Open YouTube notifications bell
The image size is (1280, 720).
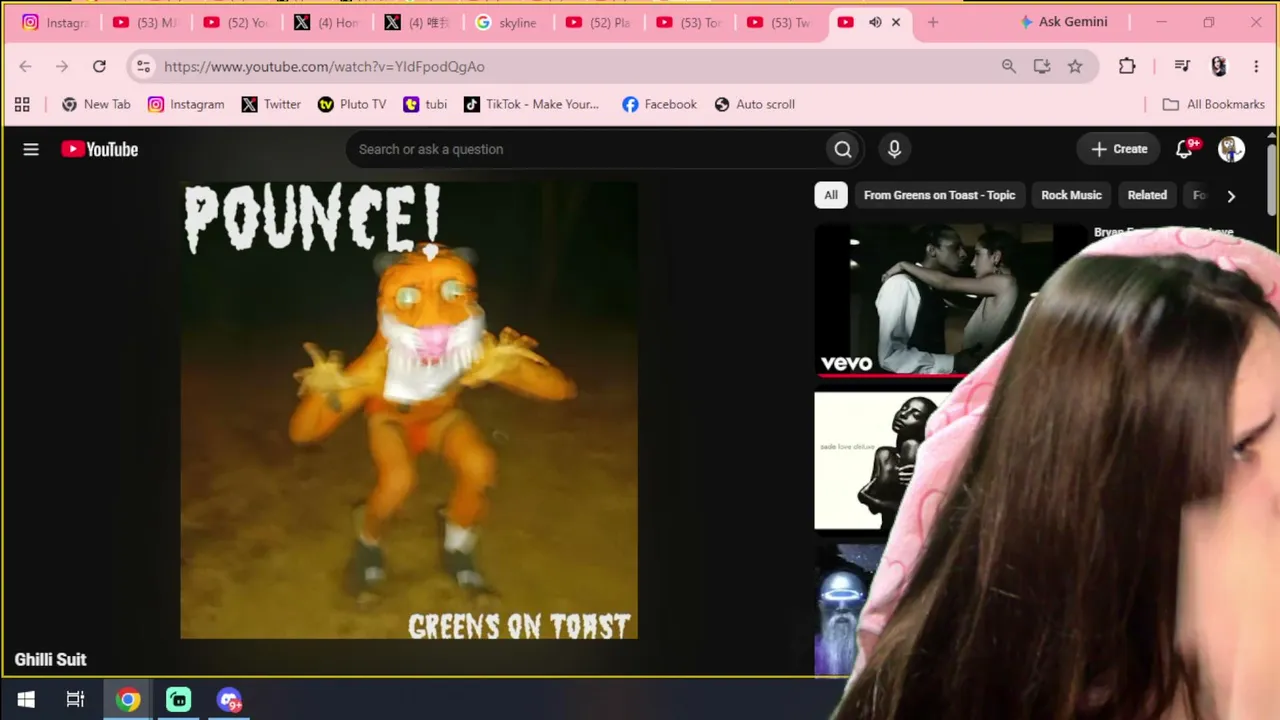point(1185,149)
